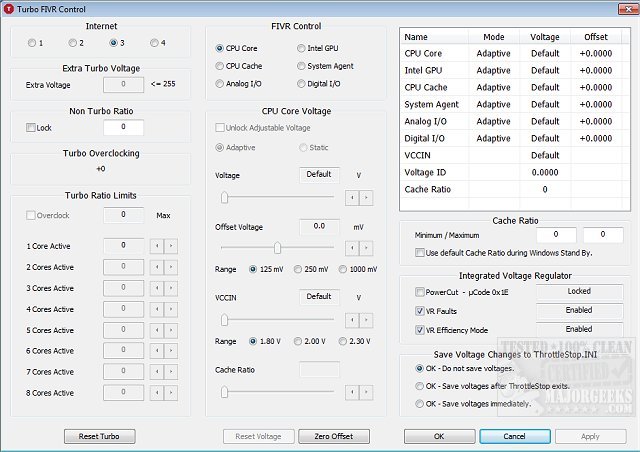Click Extra Voltage input field
The image size is (640, 452).
[x=123, y=85]
